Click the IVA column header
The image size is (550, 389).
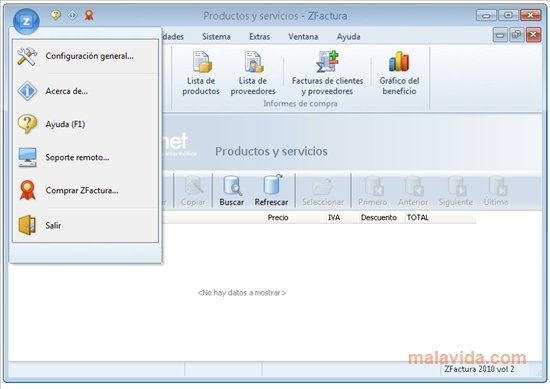click(334, 217)
